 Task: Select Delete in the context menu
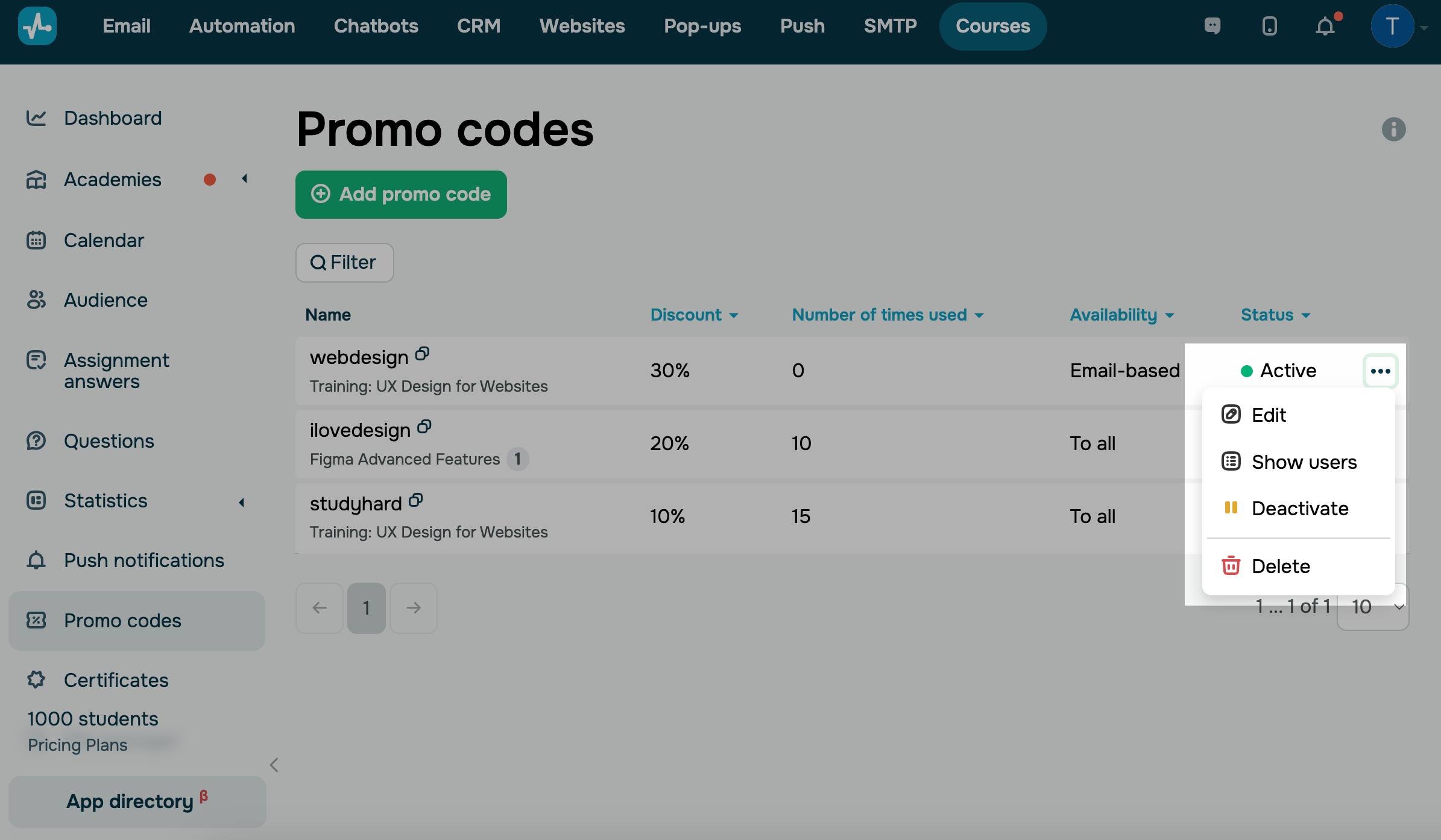pyautogui.click(x=1280, y=566)
